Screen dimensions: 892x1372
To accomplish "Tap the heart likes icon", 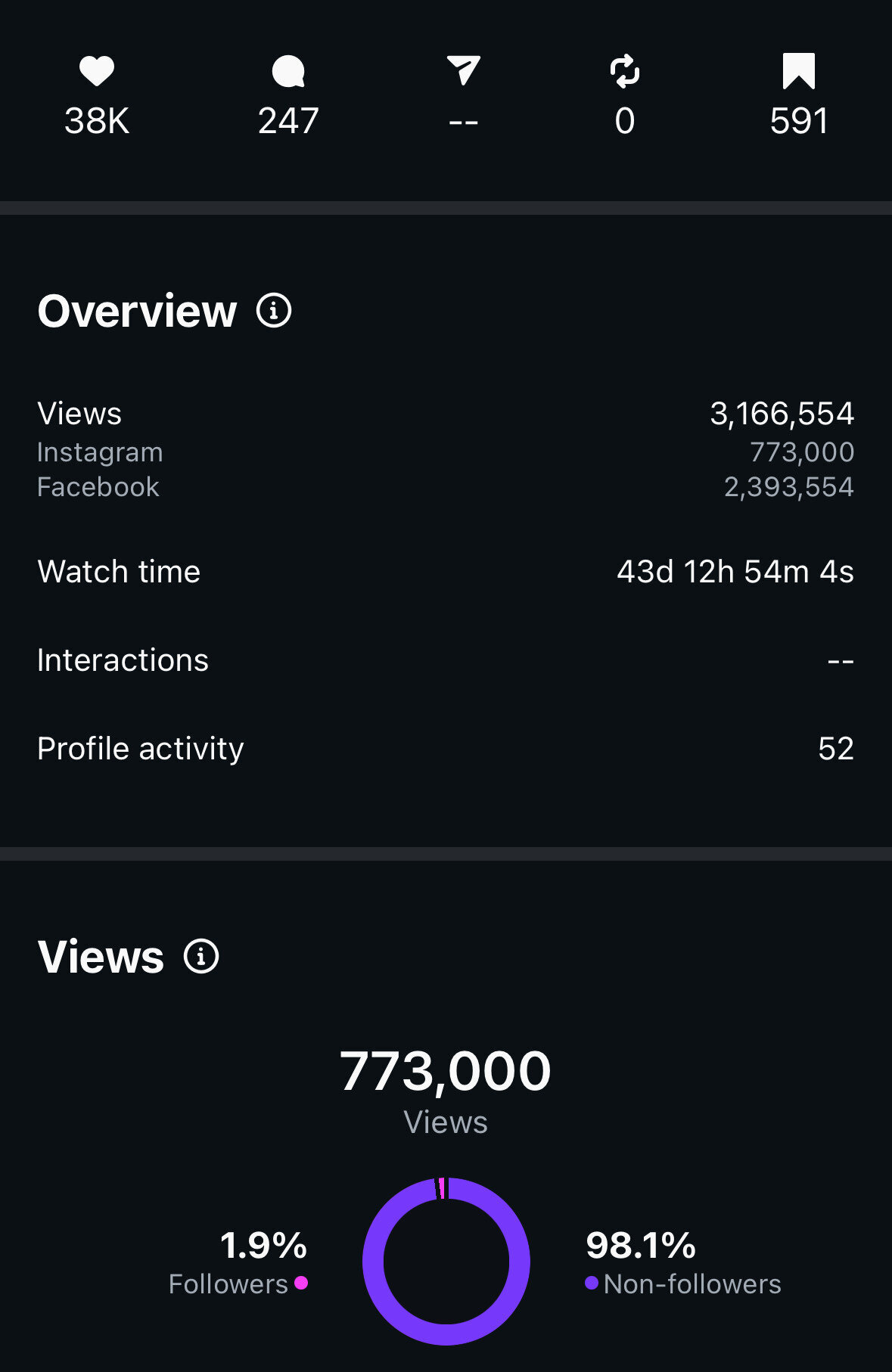I will tap(97, 72).
